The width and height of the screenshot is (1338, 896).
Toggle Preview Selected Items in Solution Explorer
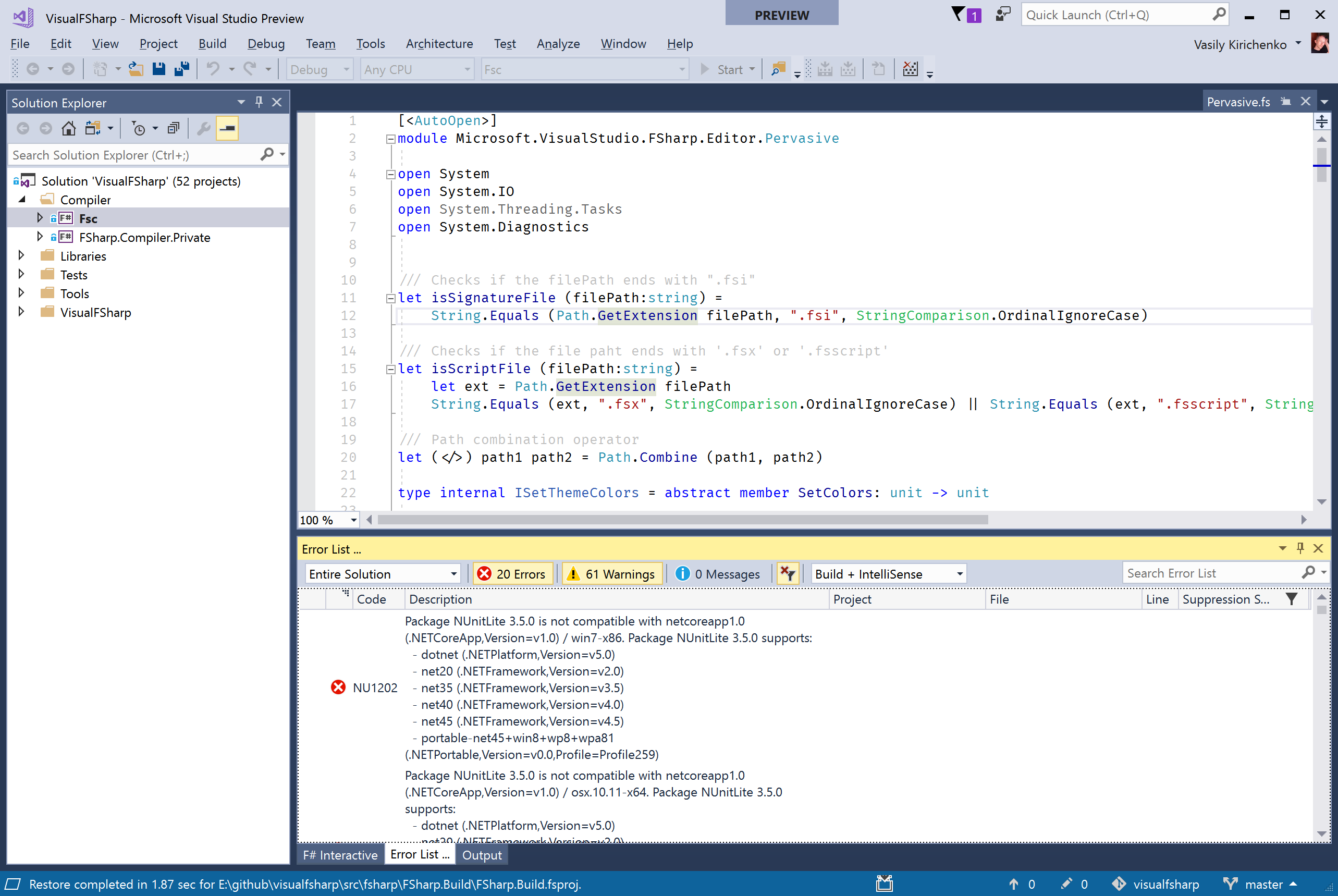coord(227,128)
